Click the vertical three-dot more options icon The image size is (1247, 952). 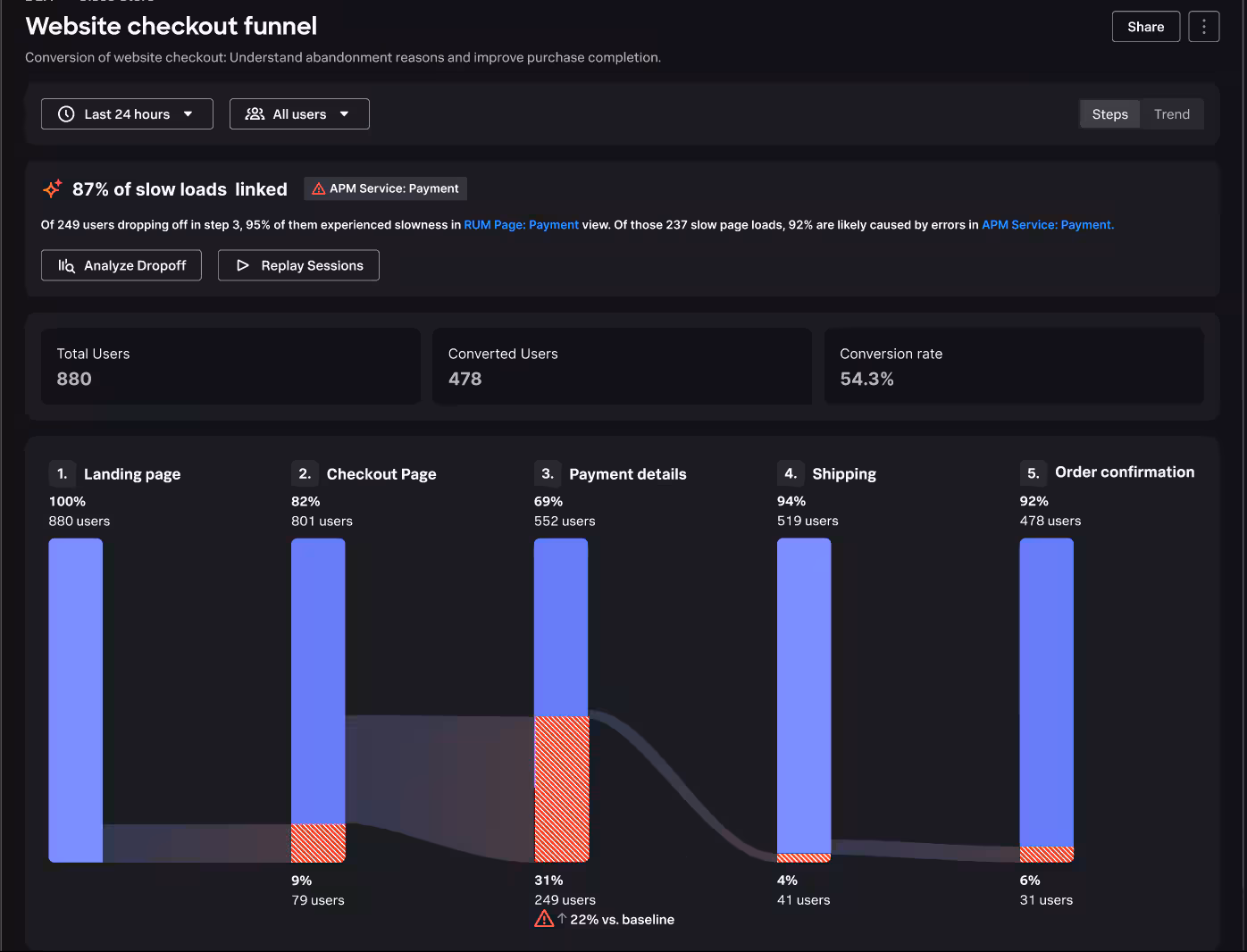point(1203,27)
